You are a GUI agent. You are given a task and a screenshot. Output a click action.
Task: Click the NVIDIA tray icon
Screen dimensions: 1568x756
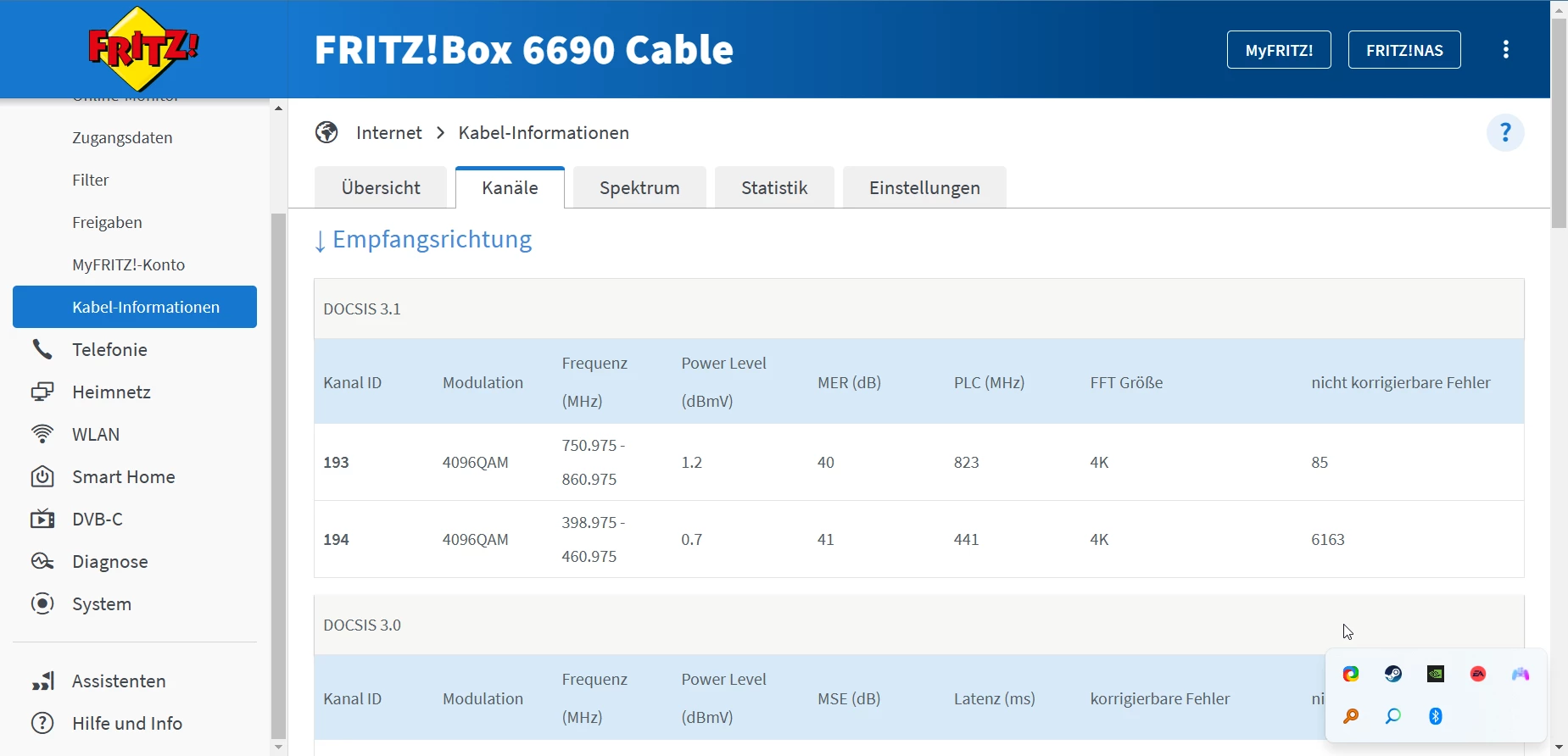[1436, 674]
